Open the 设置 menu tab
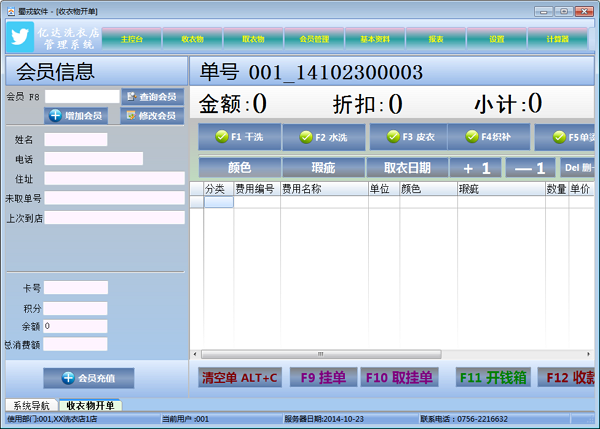 click(497, 39)
